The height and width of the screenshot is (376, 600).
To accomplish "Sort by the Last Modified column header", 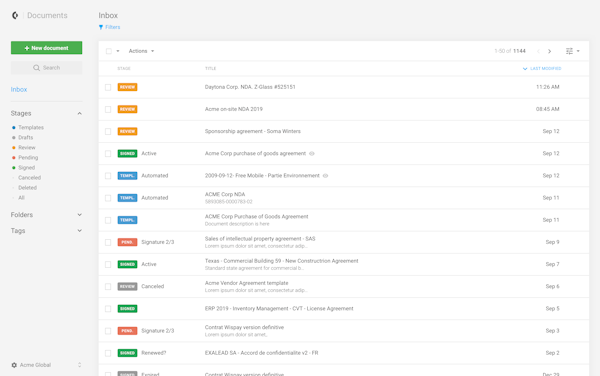I will pos(545,69).
